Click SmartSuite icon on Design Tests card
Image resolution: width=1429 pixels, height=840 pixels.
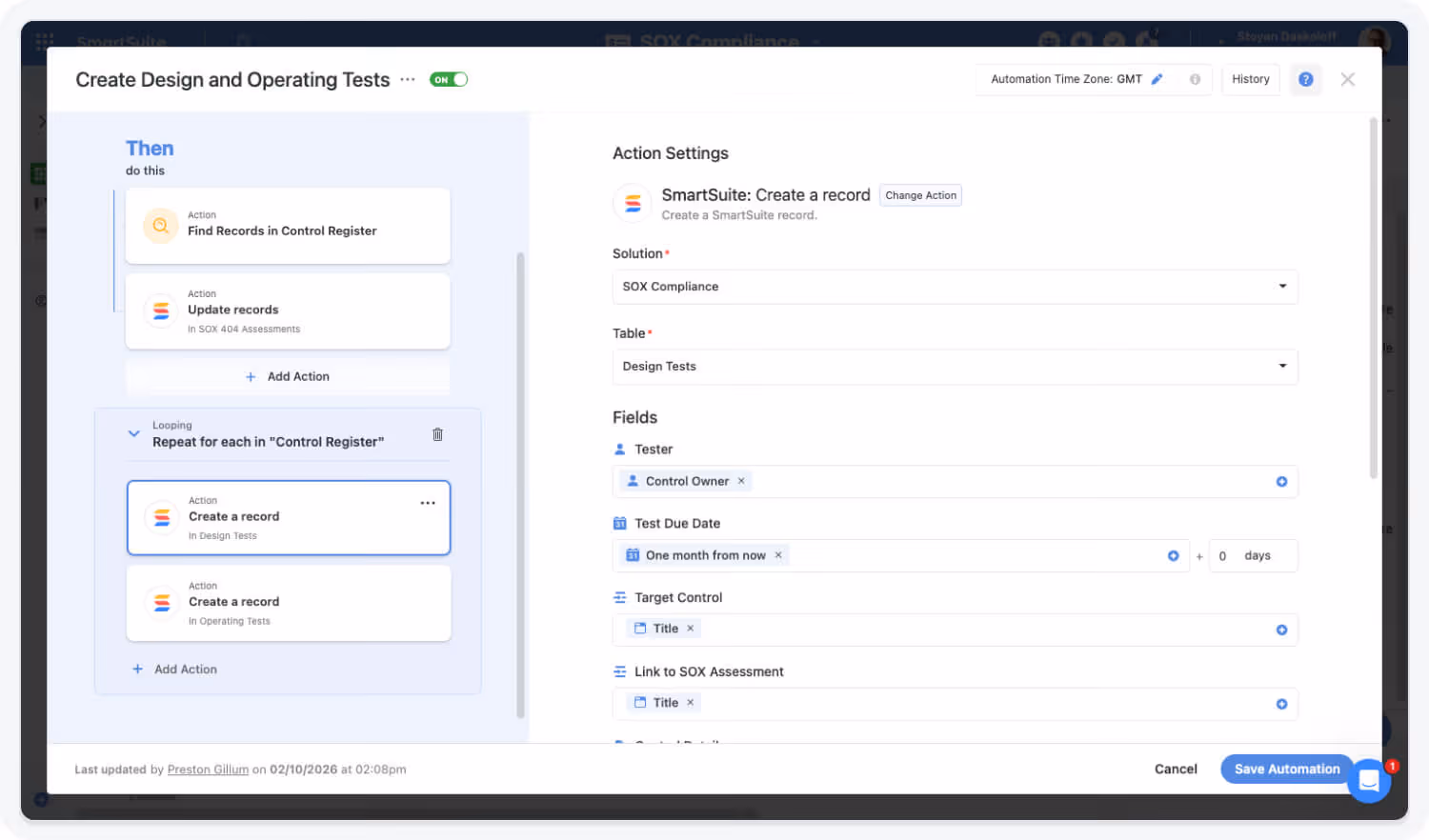162,517
